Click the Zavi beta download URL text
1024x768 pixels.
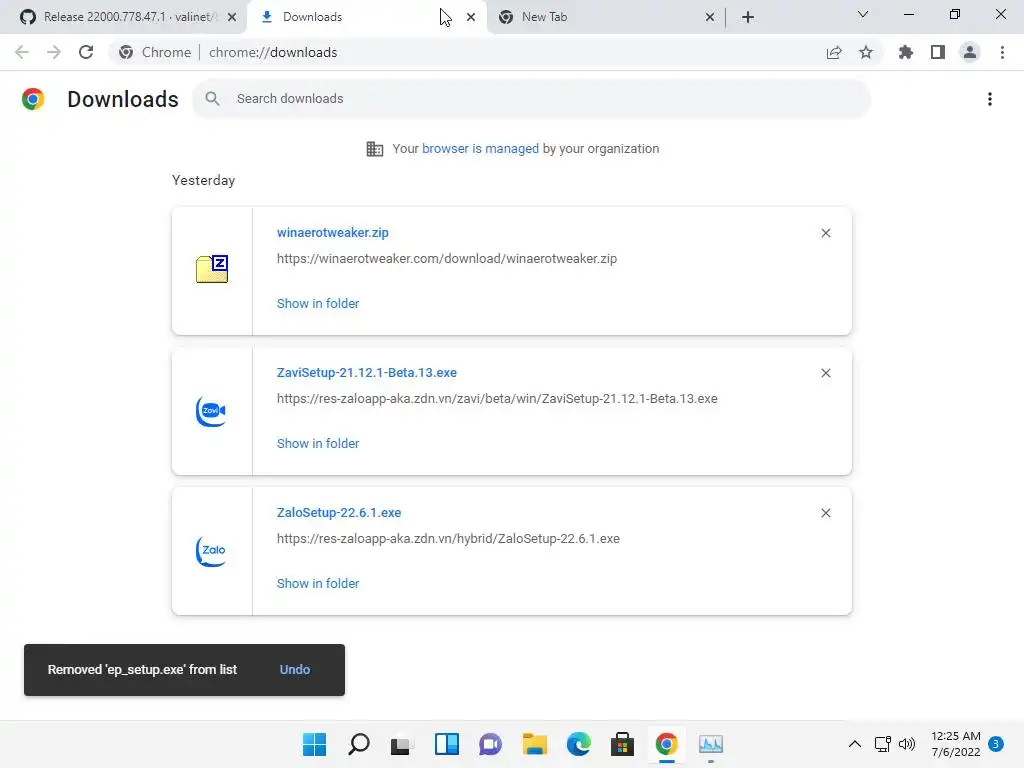(497, 398)
